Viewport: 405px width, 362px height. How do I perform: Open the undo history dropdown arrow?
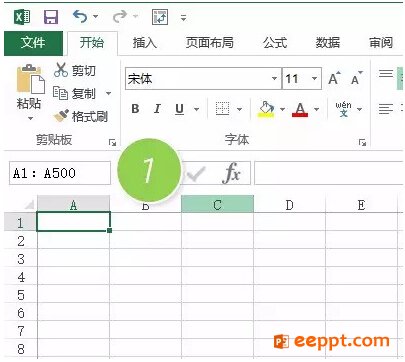[95, 16]
